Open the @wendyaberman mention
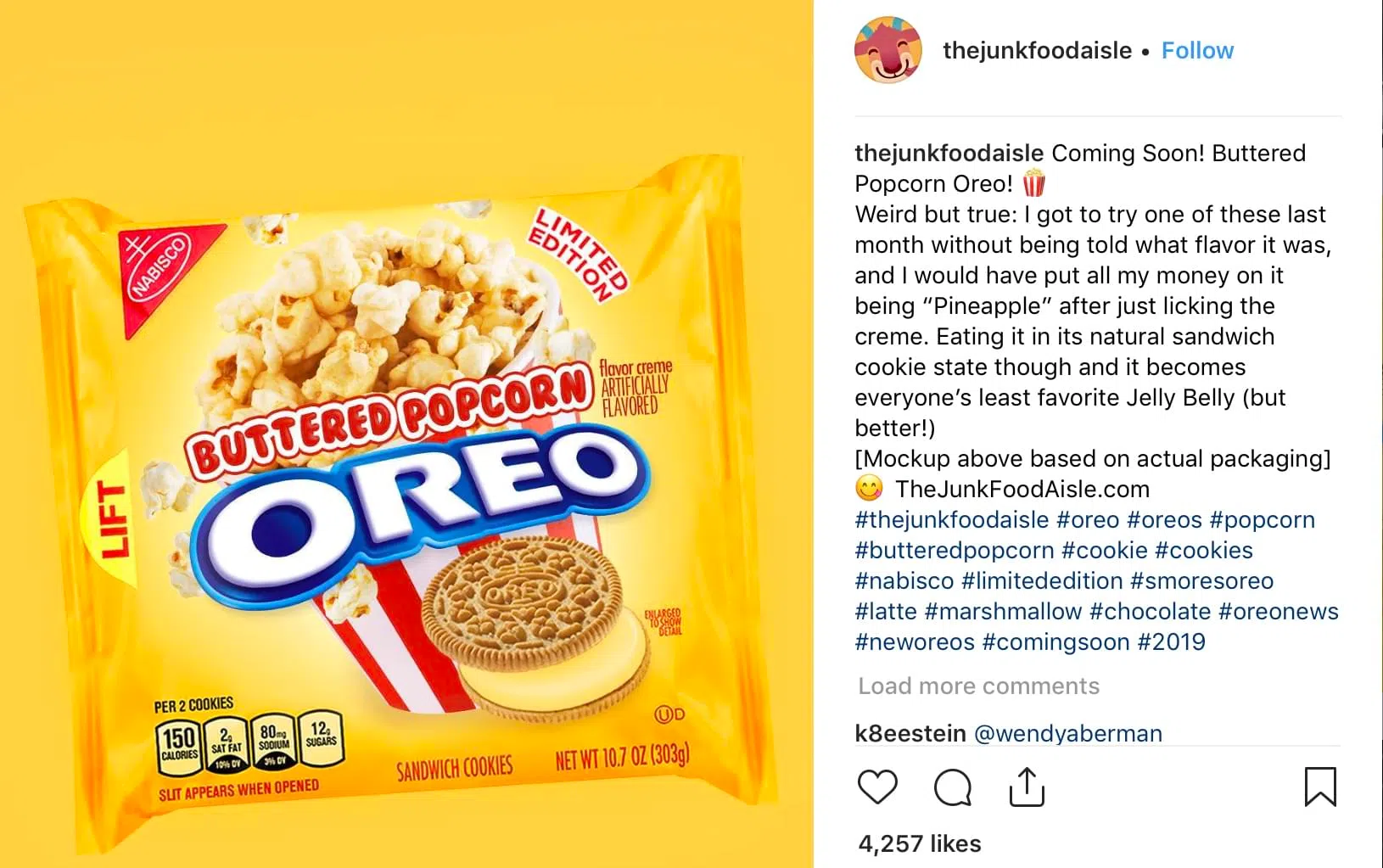The width and height of the screenshot is (1383, 868). 1068,733
